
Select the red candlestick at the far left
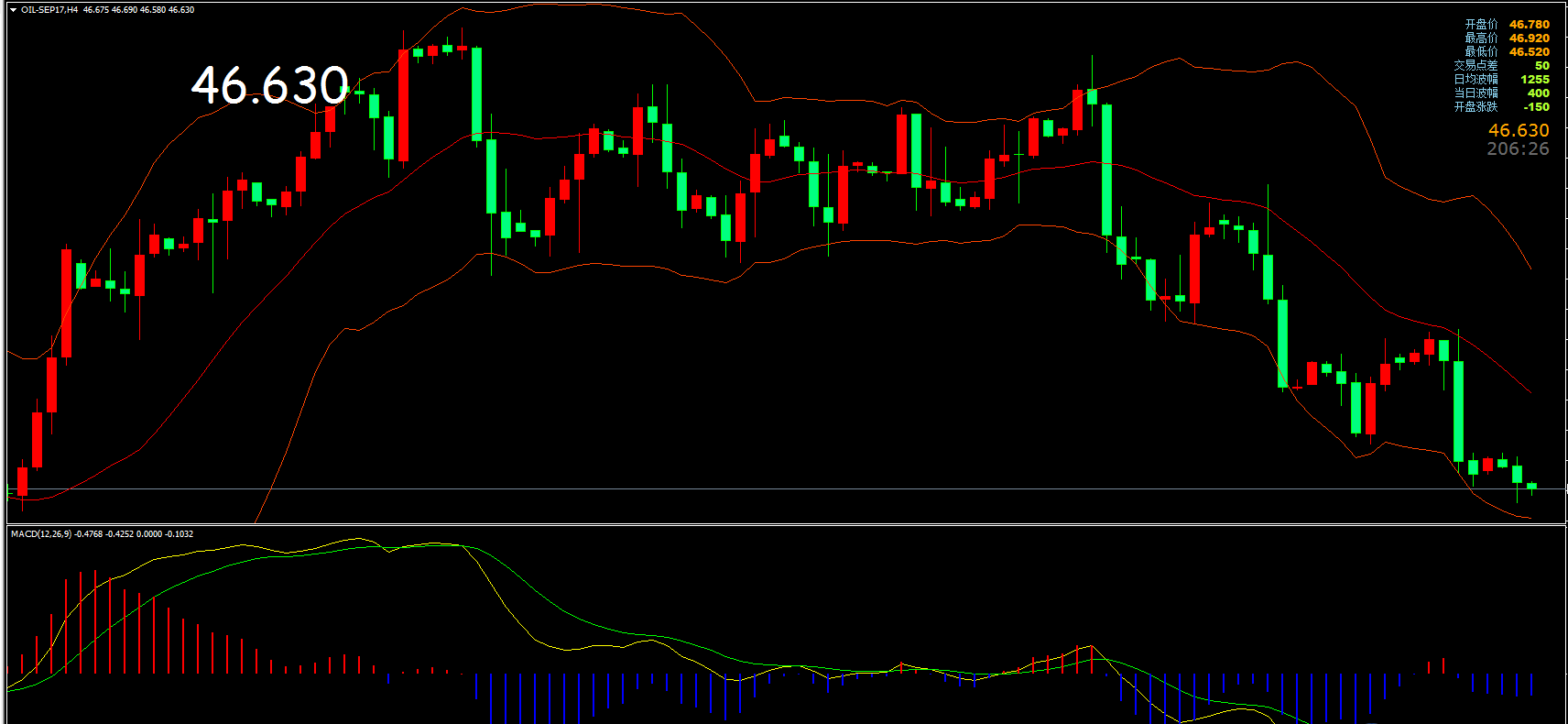pyautogui.click(x=22, y=482)
